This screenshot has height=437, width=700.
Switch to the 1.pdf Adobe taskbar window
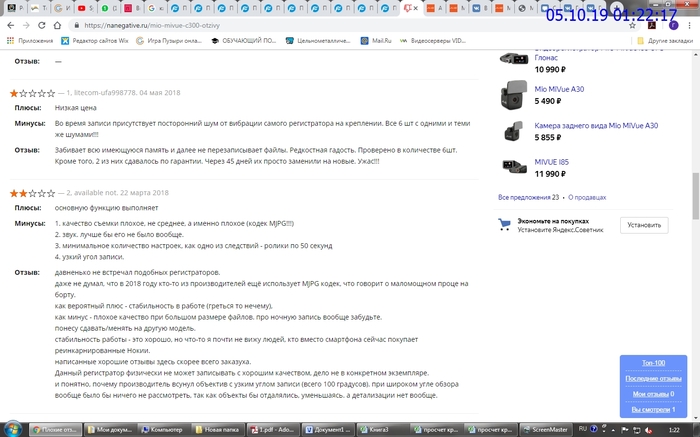[x=272, y=429]
